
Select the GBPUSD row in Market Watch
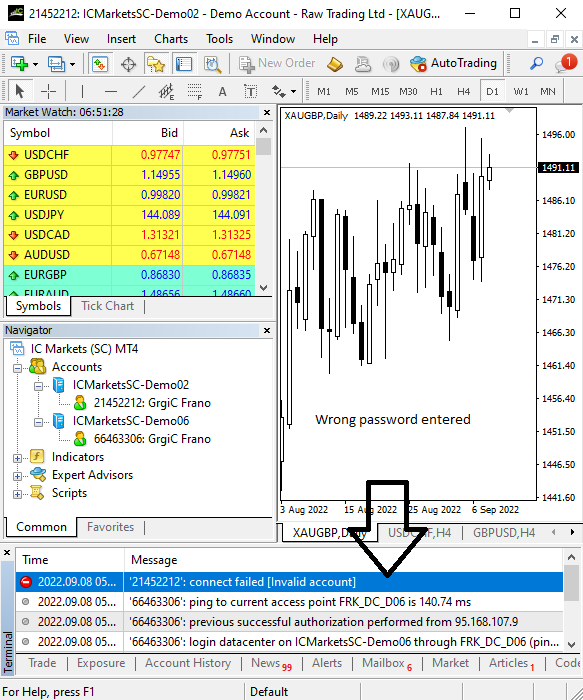[x=129, y=175]
